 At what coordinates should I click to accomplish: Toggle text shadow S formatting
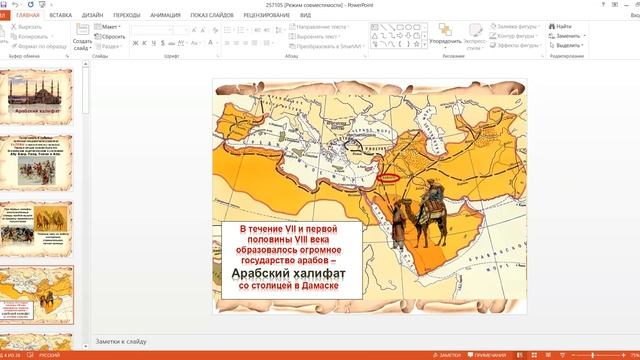162,43
